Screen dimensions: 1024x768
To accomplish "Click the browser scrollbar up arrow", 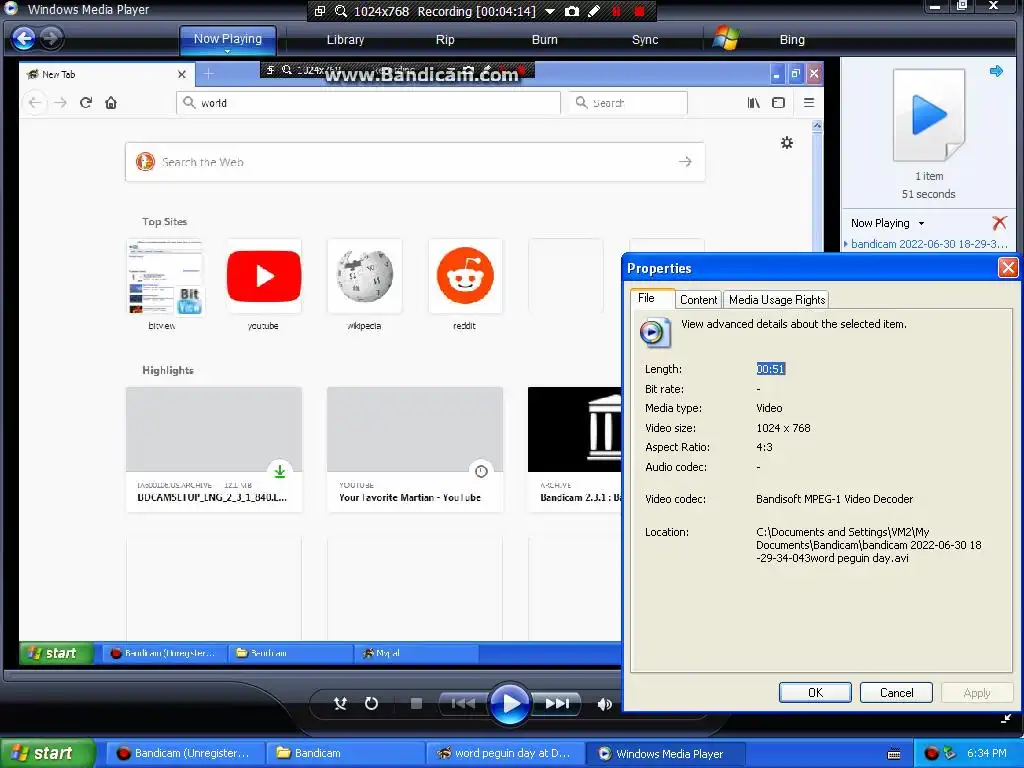I will click(817, 127).
